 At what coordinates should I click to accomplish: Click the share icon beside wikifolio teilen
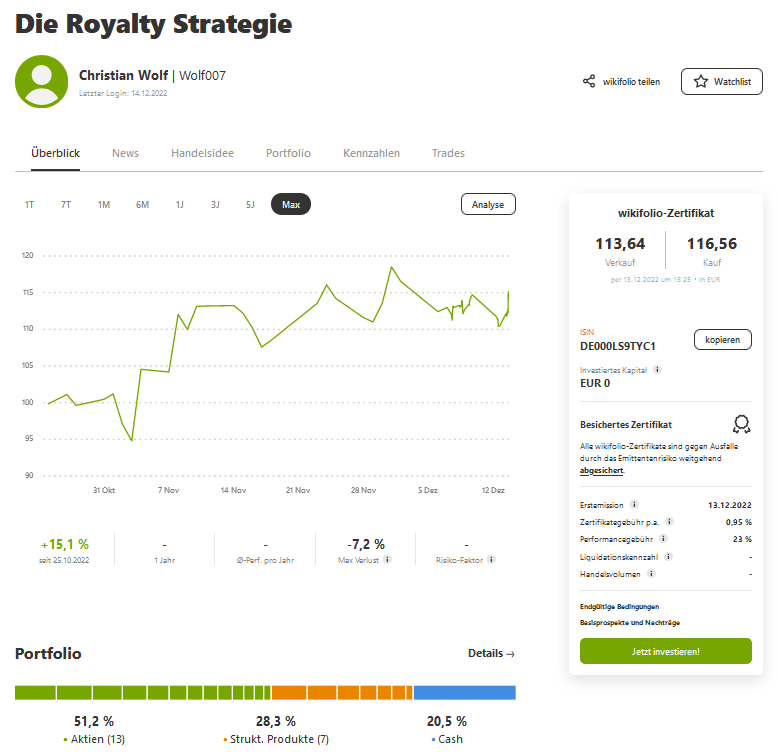(589, 82)
